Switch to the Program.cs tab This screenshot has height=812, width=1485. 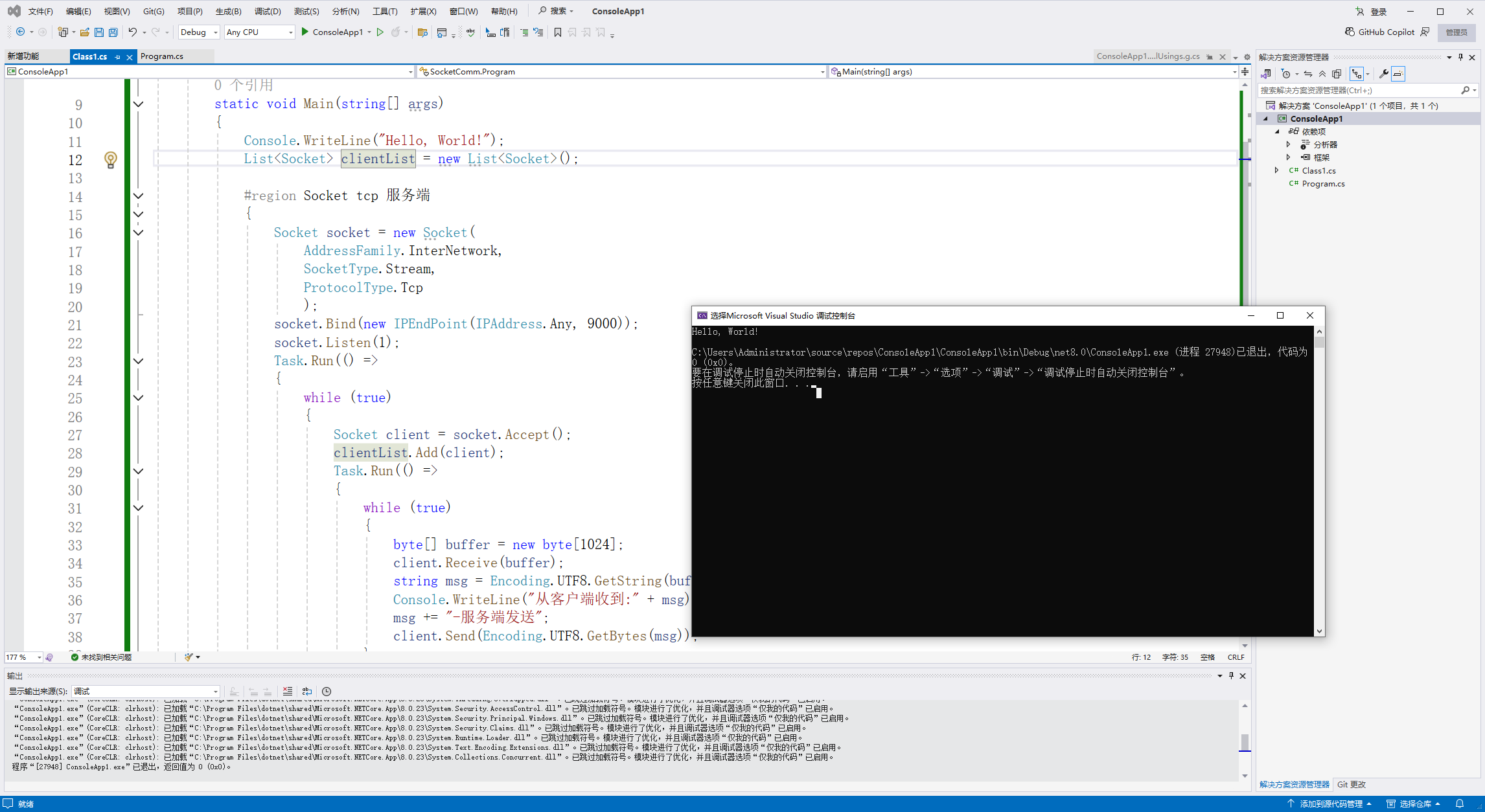point(162,56)
